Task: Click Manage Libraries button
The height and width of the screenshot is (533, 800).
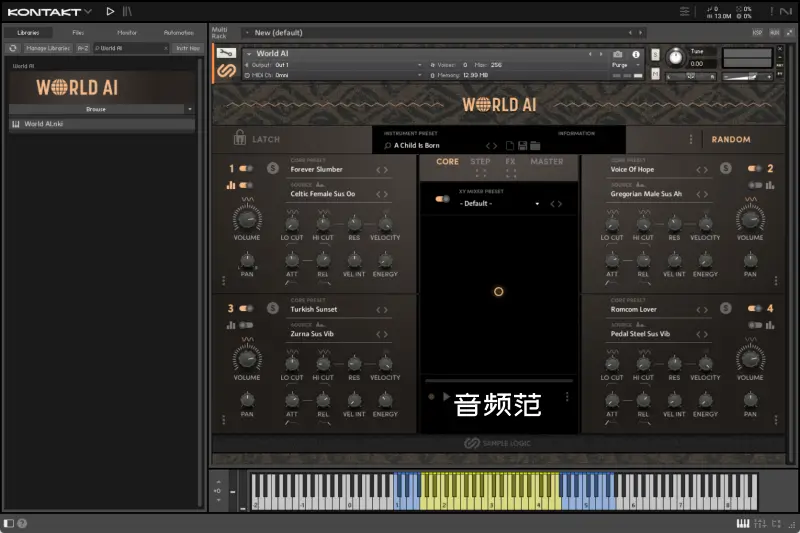Action: (x=47, y=48)
